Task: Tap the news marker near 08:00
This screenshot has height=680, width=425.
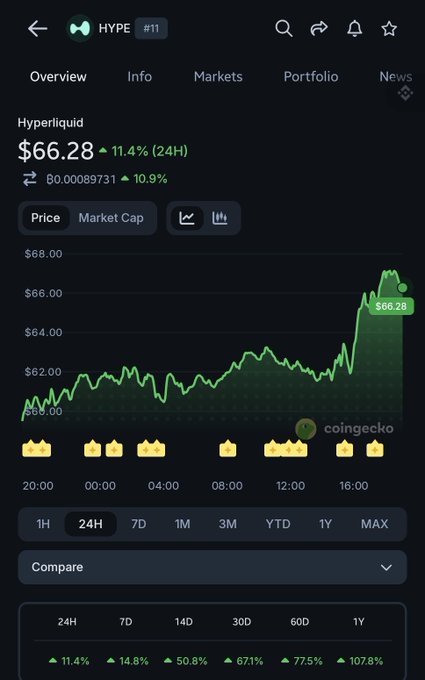Action: (228, 449)
